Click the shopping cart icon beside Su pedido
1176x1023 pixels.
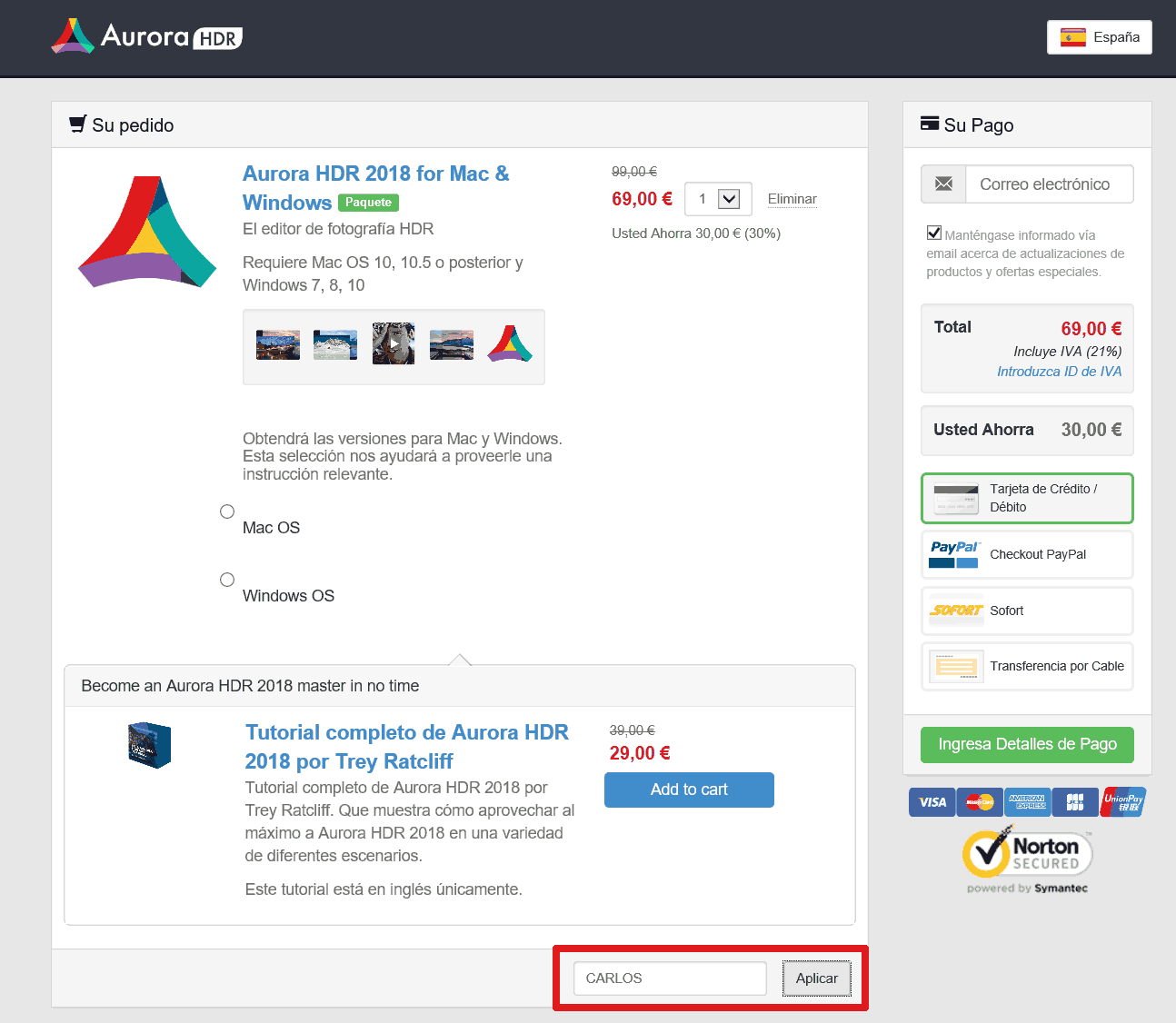click(x=78, y=124)
